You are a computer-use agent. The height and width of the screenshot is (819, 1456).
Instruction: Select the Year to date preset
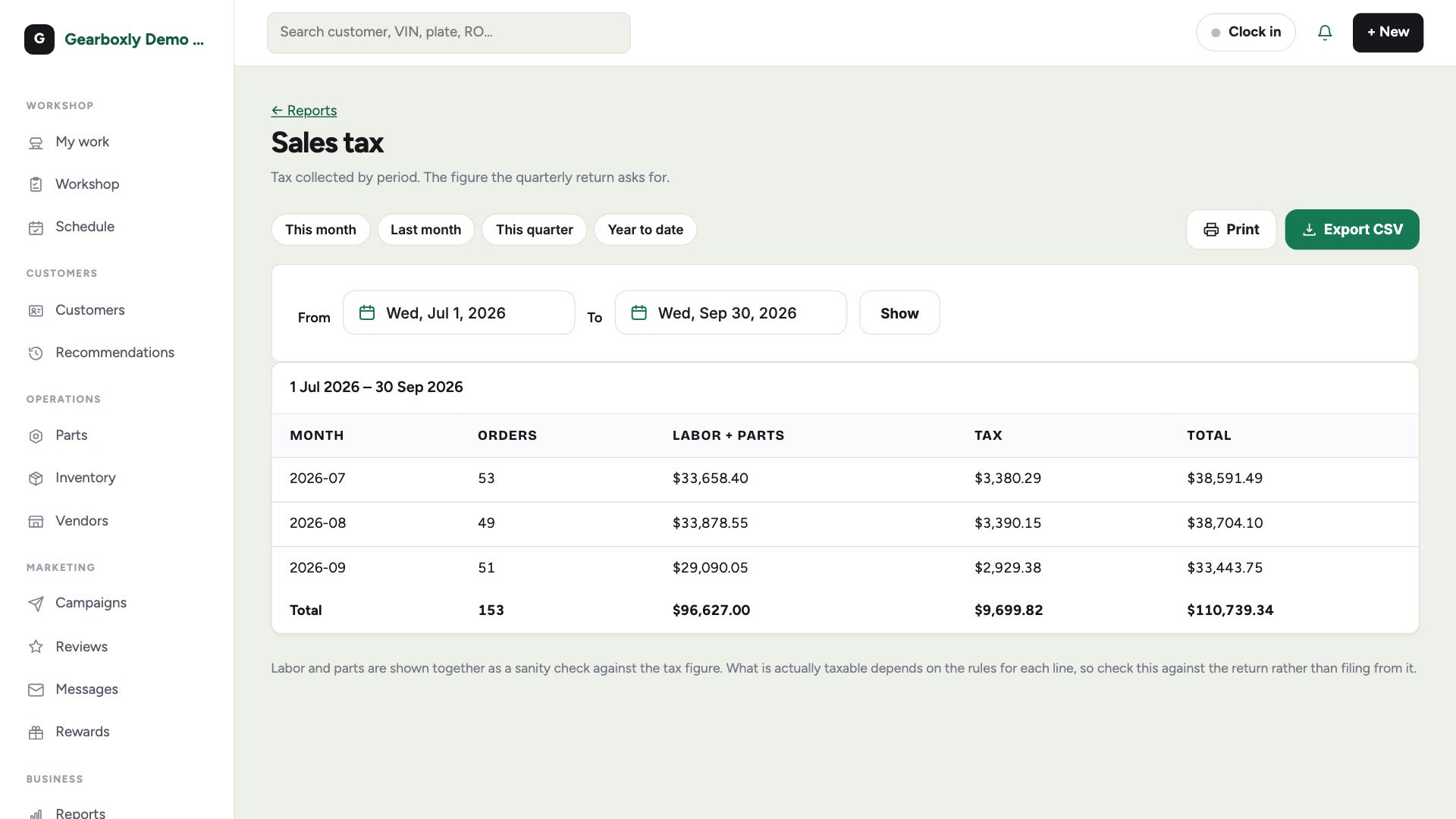tap(645, 230)
